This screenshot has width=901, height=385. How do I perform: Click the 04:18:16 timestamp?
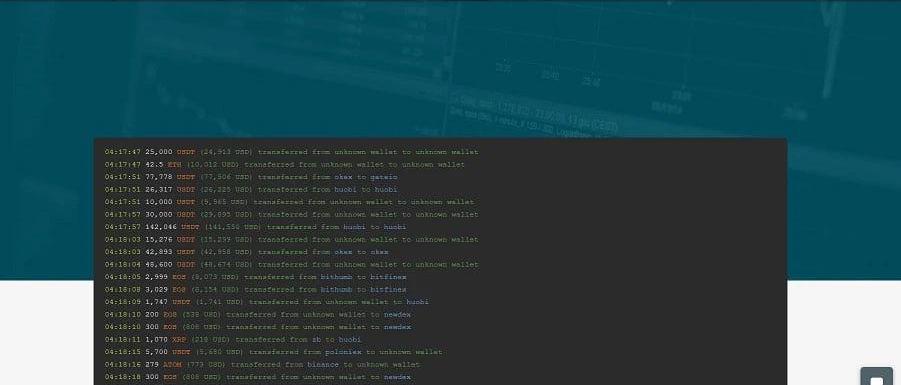pos(122,365)
